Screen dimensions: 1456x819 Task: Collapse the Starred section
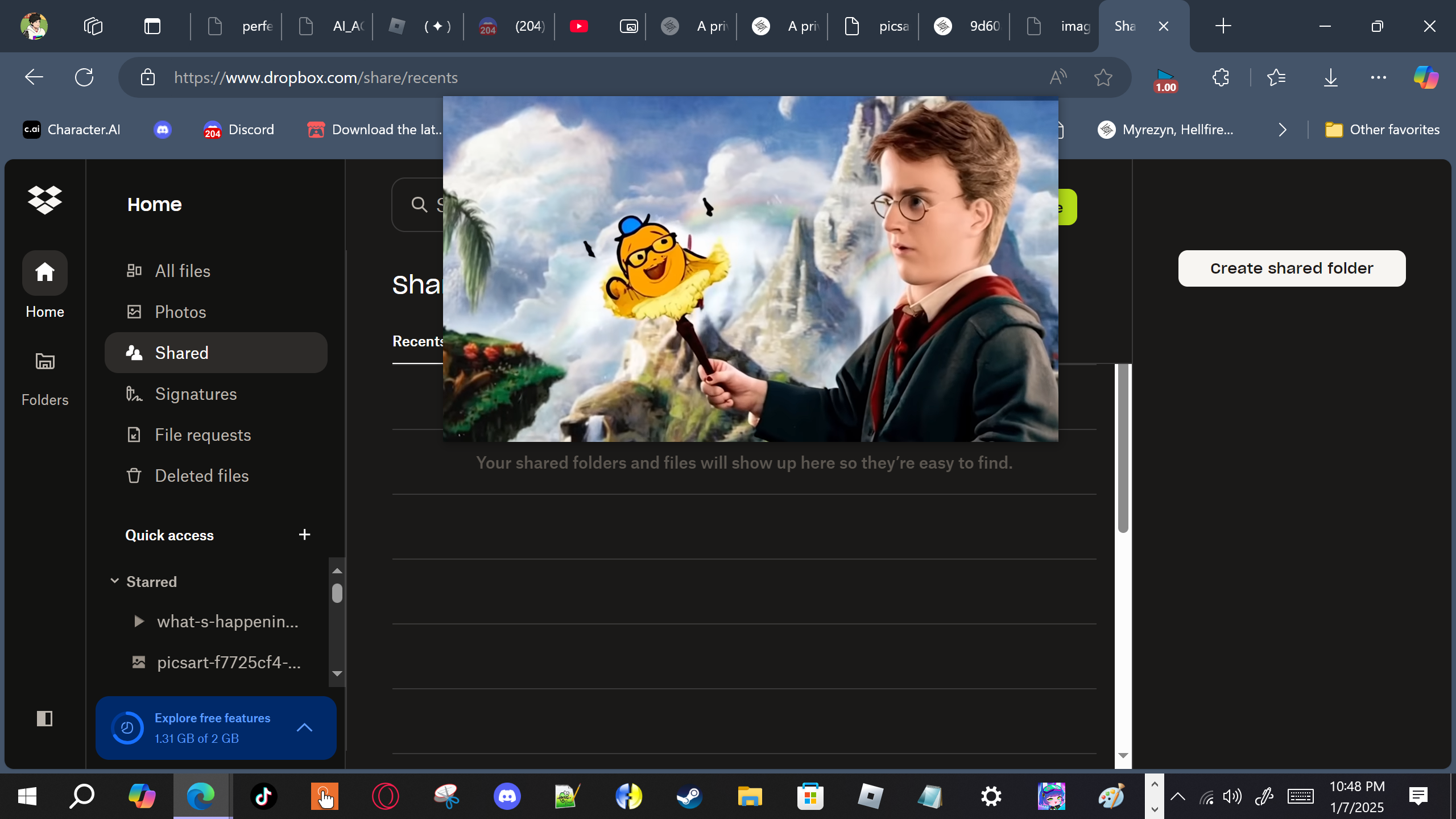(114, 581)
